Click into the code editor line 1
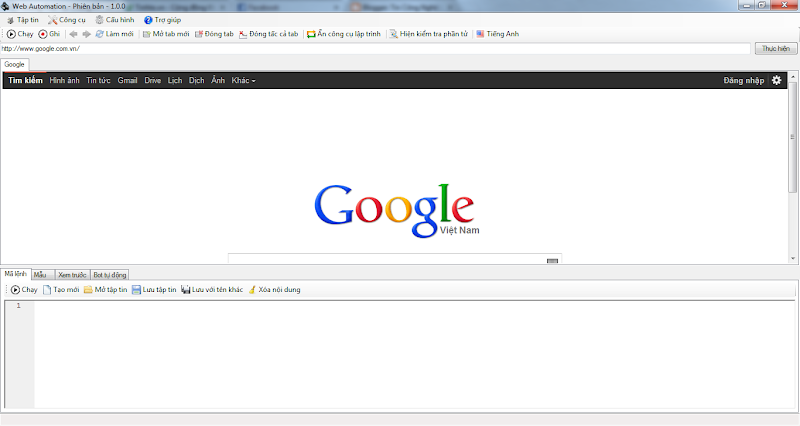The image size is (800, 426). [x=414, y=306]
